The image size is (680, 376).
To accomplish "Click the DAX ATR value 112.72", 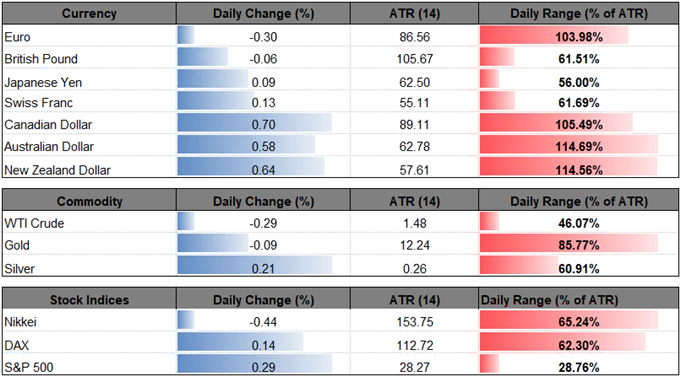I will (415, 346).
